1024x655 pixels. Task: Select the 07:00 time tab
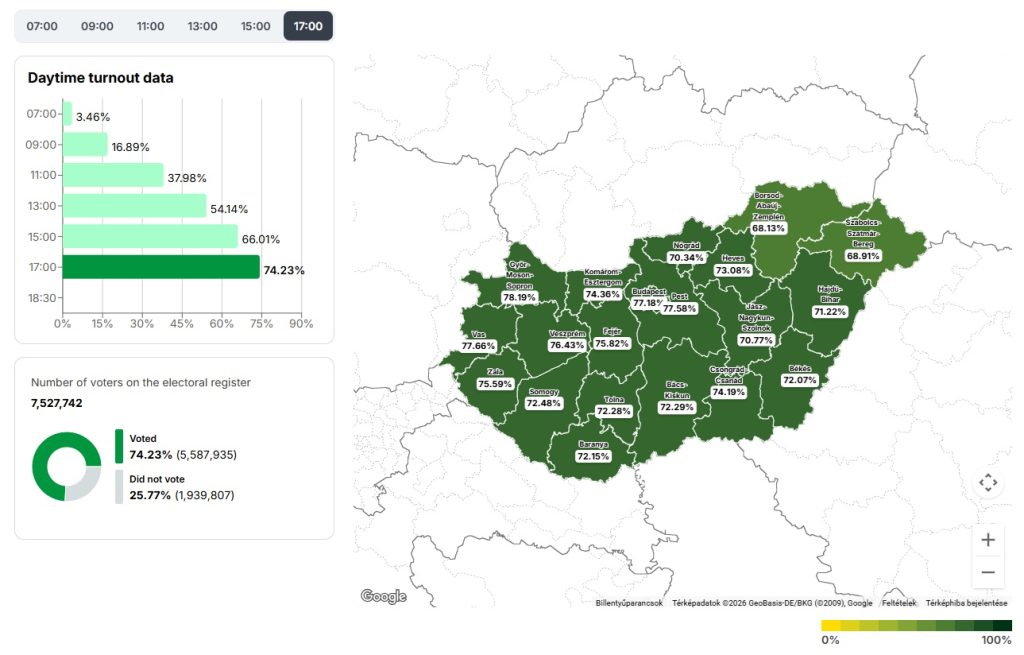(42, 26)
